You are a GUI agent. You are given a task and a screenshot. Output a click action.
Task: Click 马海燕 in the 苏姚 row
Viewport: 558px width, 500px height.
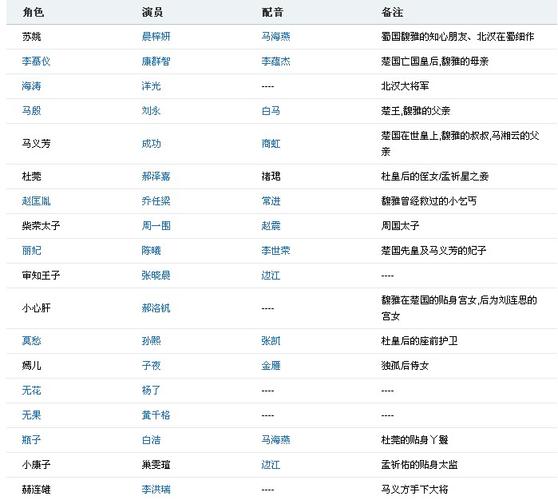point(276,37)
